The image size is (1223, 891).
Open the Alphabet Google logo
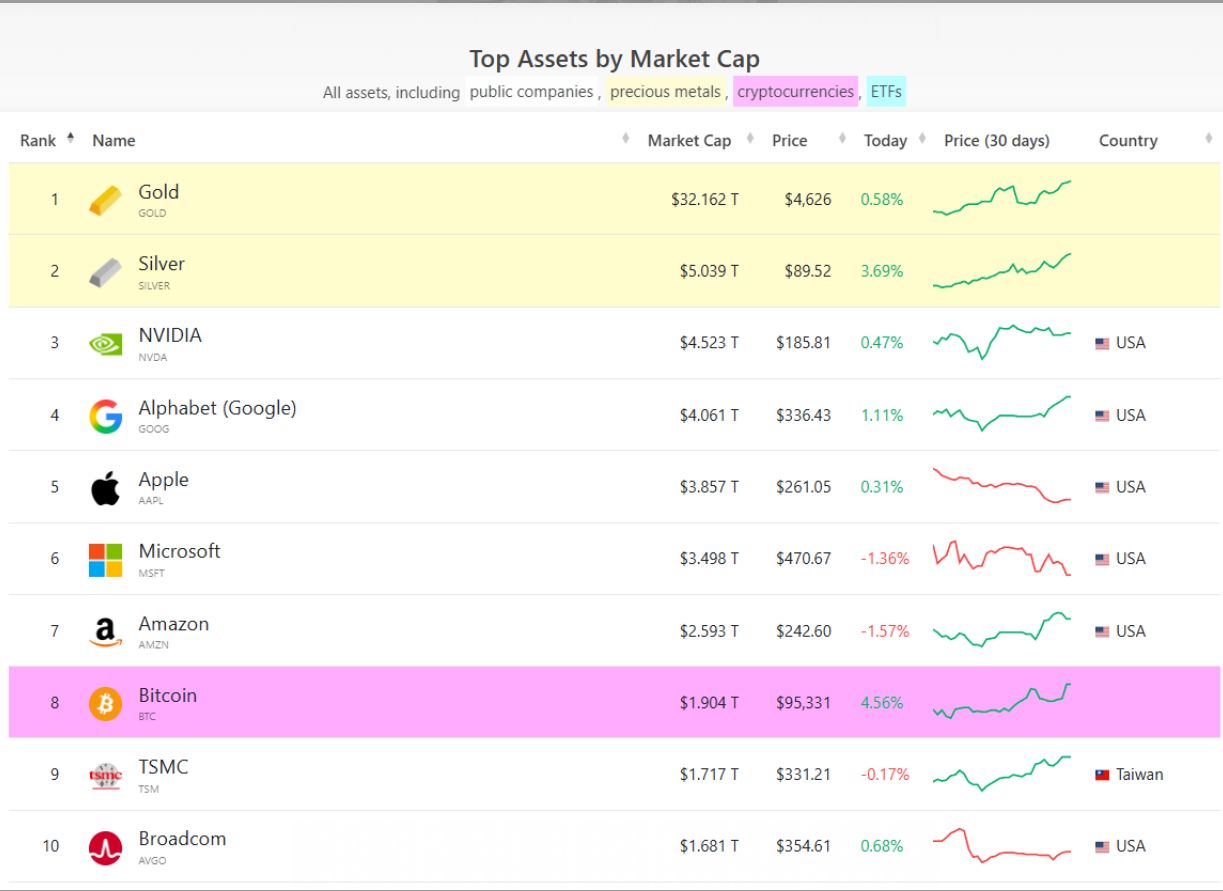coord(105,416)
